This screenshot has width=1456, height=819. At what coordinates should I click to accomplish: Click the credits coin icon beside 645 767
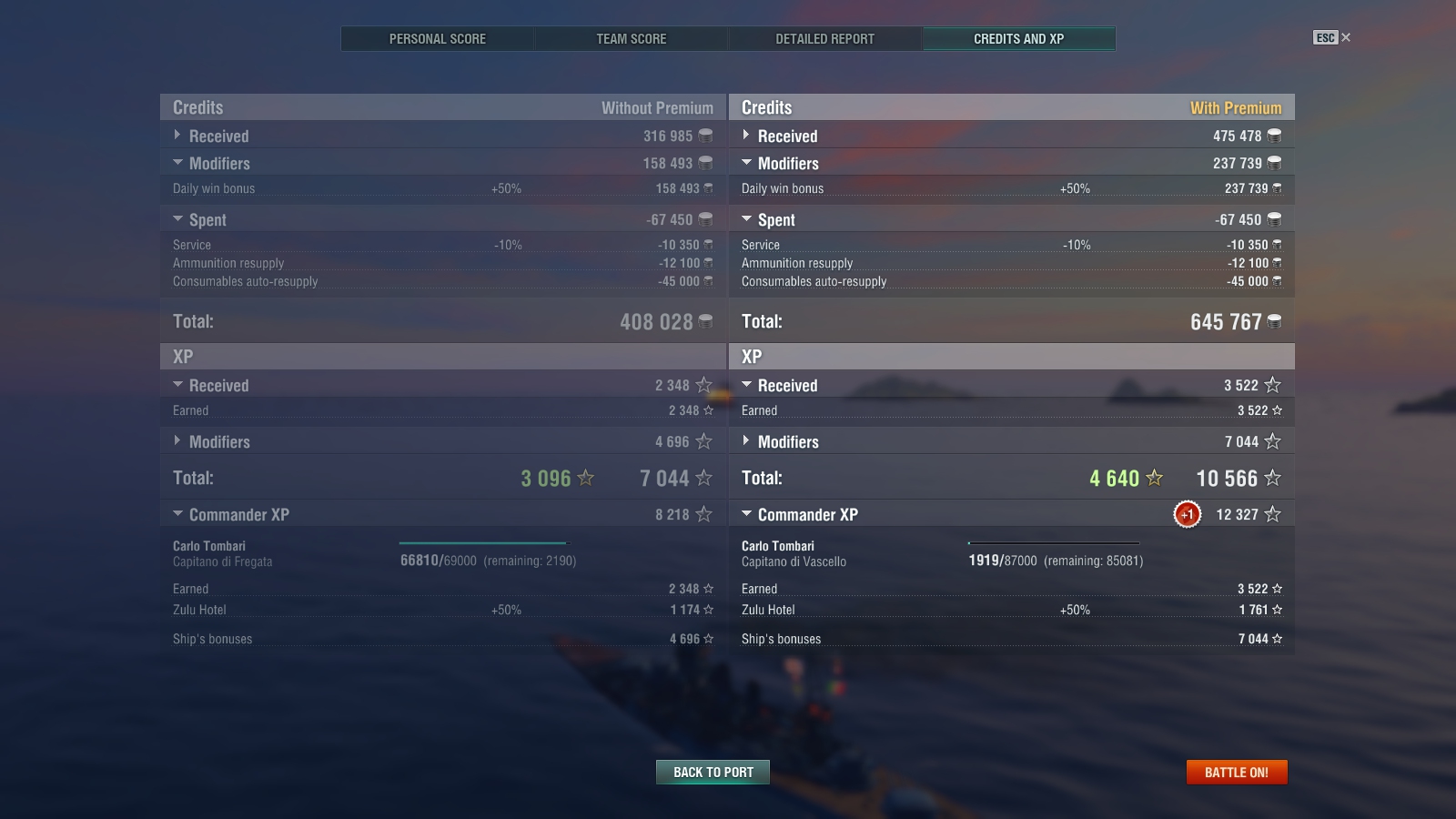click(1274, 321)
